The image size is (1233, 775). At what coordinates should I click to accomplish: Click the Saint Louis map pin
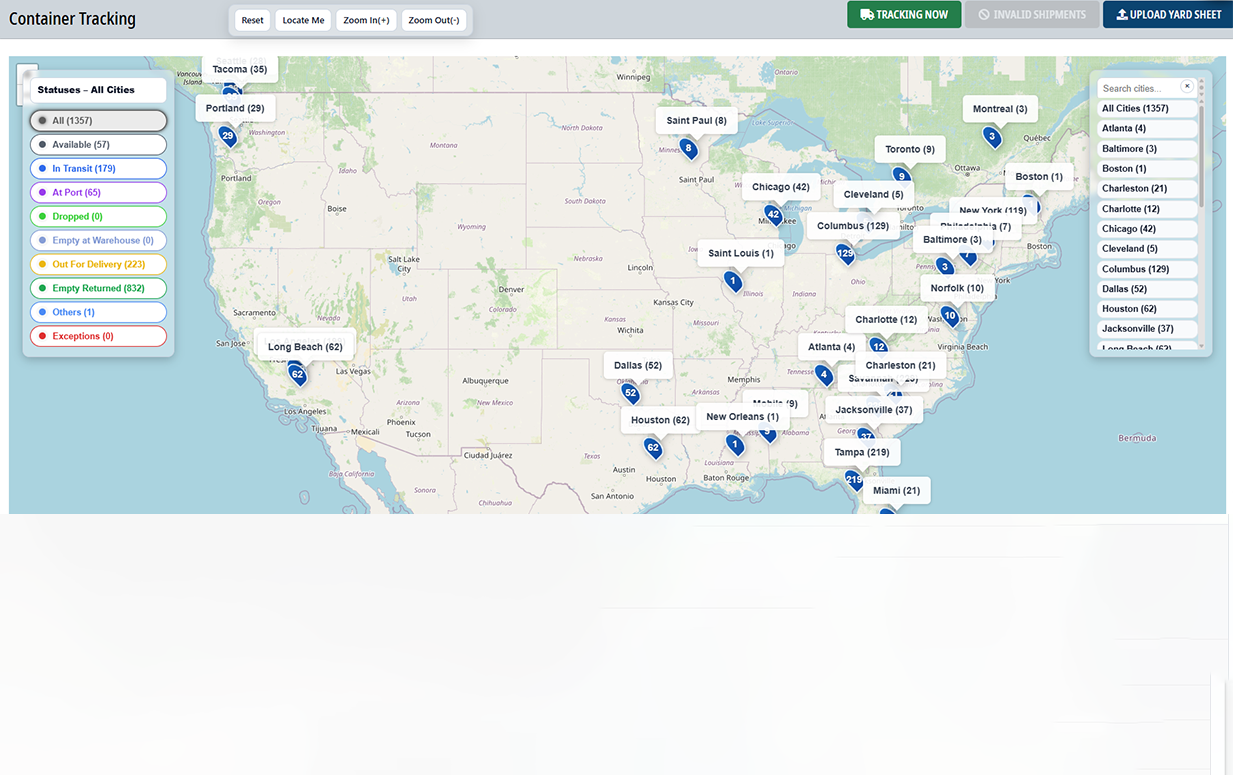[x=733, y=282]
